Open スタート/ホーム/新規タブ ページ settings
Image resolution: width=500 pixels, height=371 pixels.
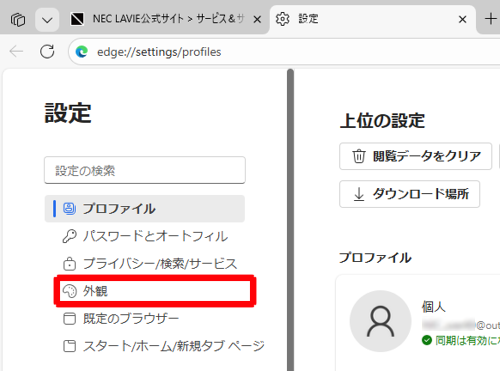coord(155,346)
